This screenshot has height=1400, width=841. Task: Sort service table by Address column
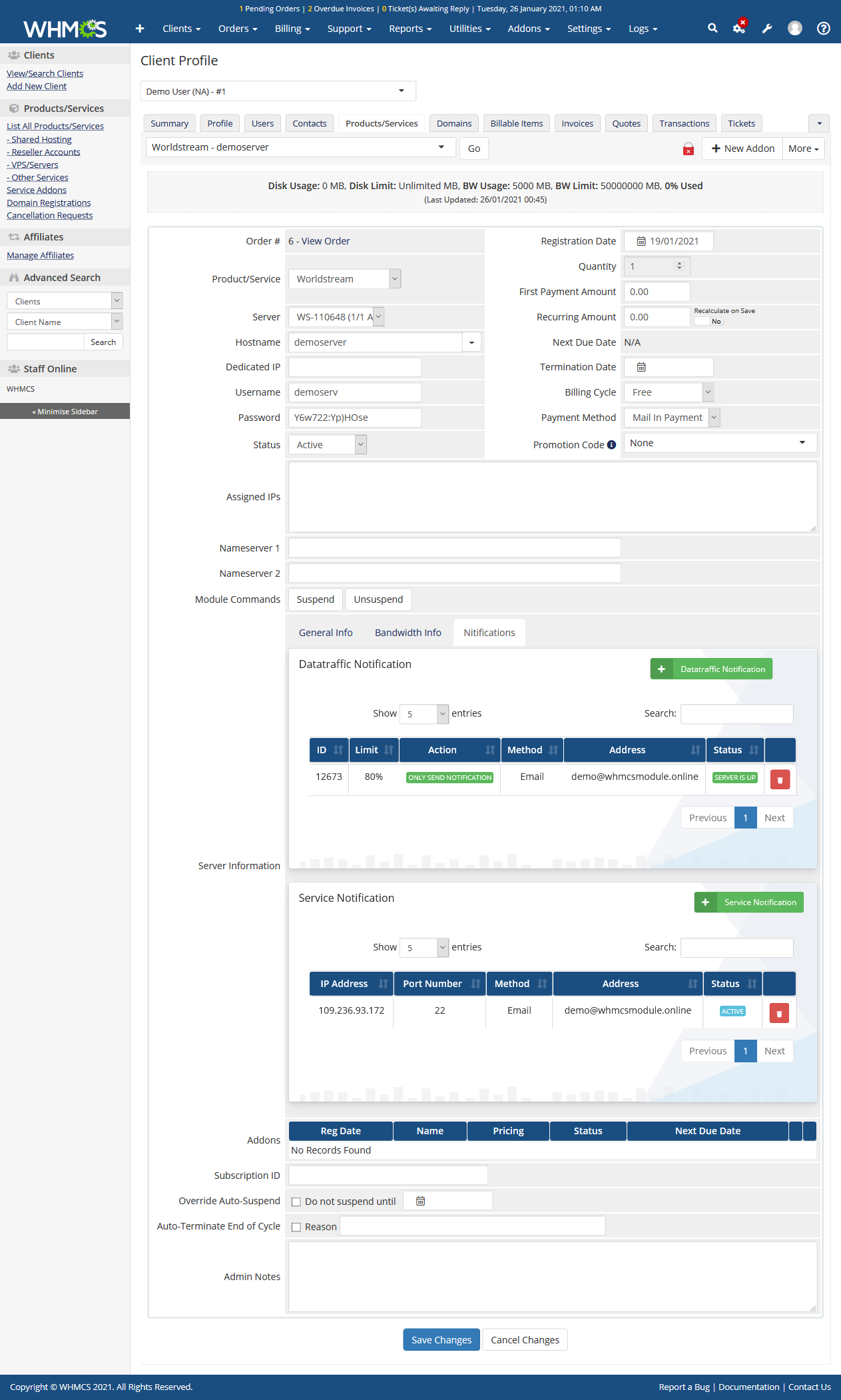pyautogui.click(x=628, y=984)
